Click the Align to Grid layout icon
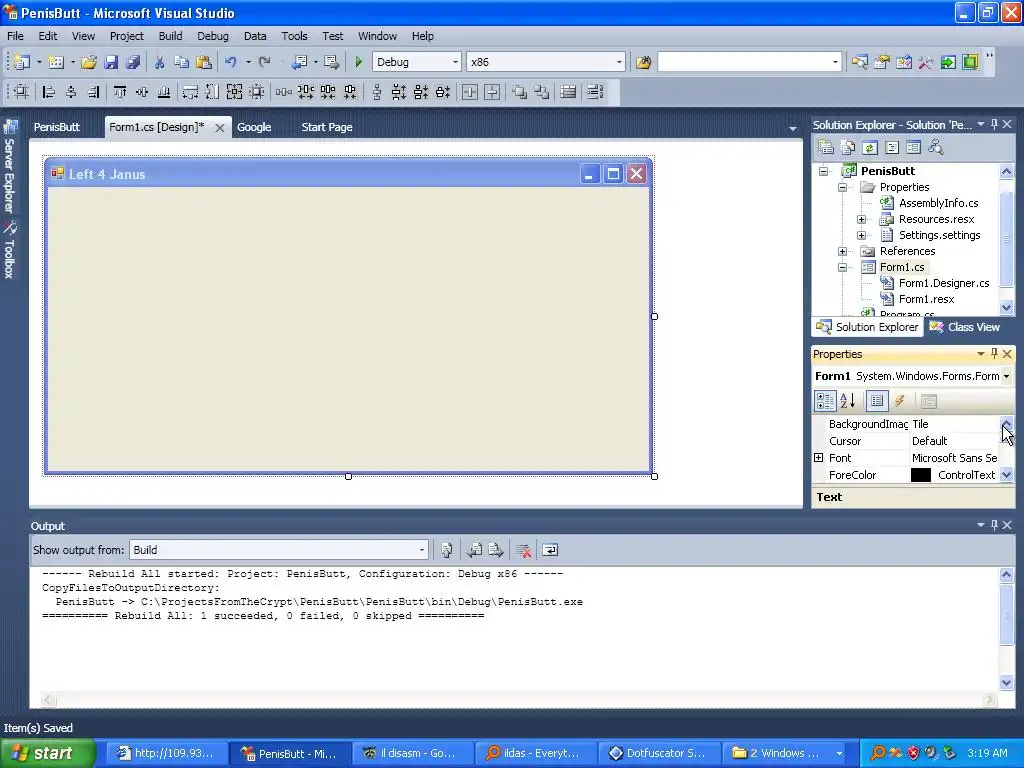Image resolution: width=1024 pixels, height=768 pixels. [22, 92]
